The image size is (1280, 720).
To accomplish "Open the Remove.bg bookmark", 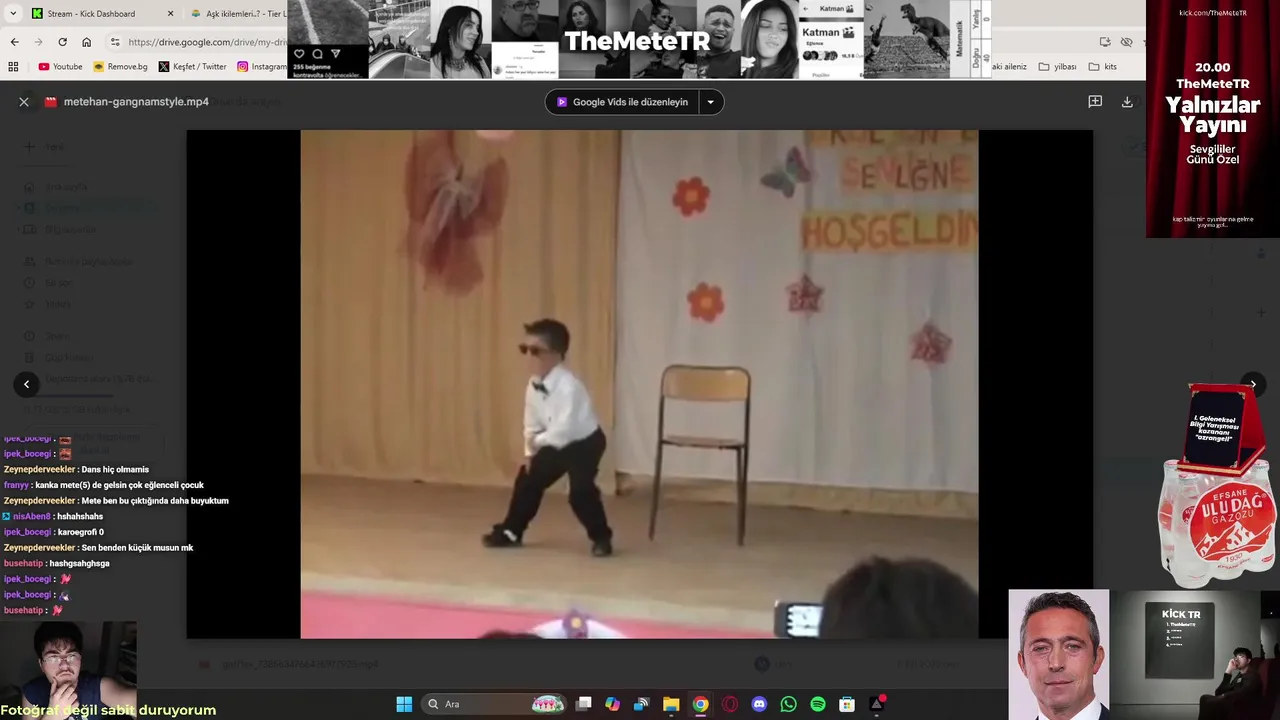I will pyautogui.click(x=120, y=67).
